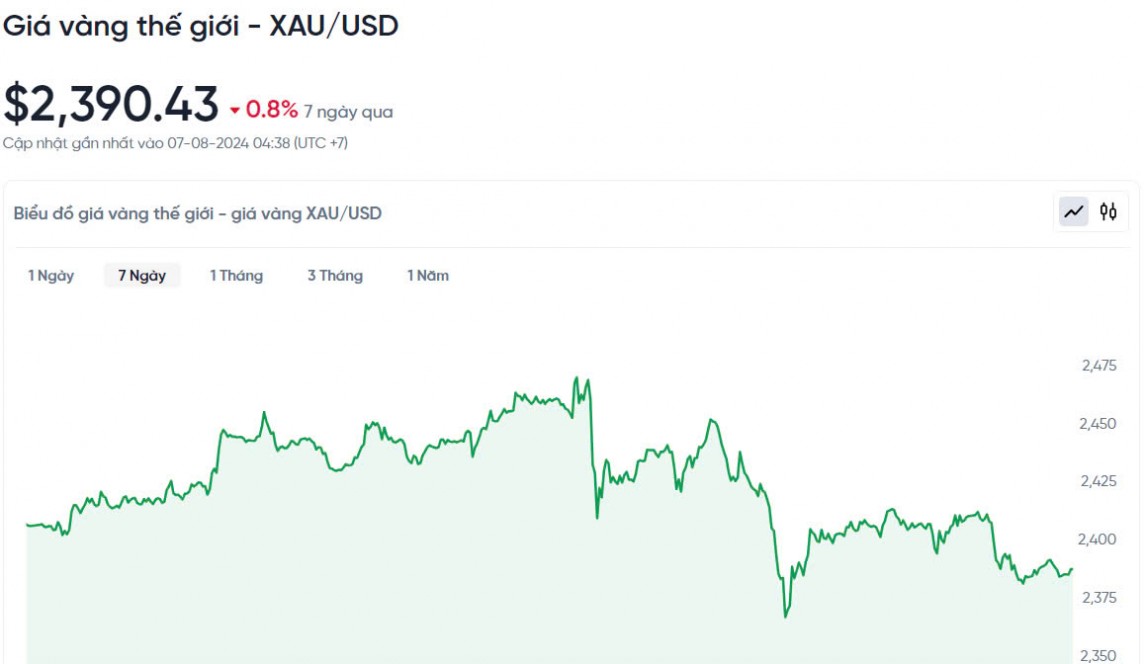Click the "Giá vàng thế giới - XAU/USD" heading
The width and height of the screenshot is (1144, 664).
point(201,26)
